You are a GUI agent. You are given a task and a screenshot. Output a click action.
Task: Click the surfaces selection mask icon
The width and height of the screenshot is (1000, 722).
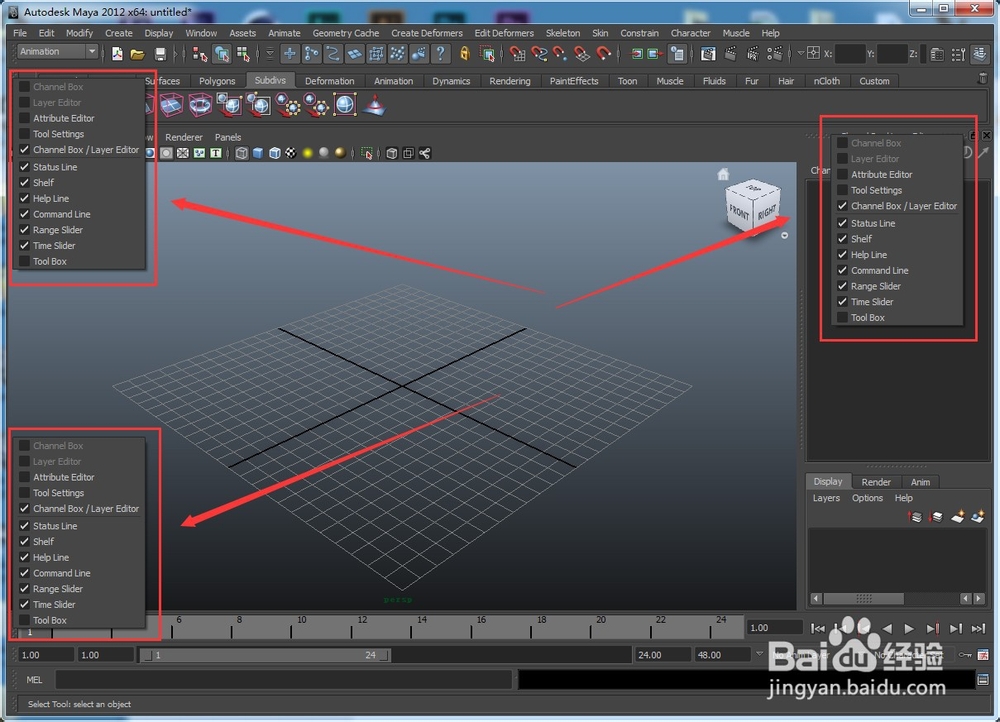(354, 54)
